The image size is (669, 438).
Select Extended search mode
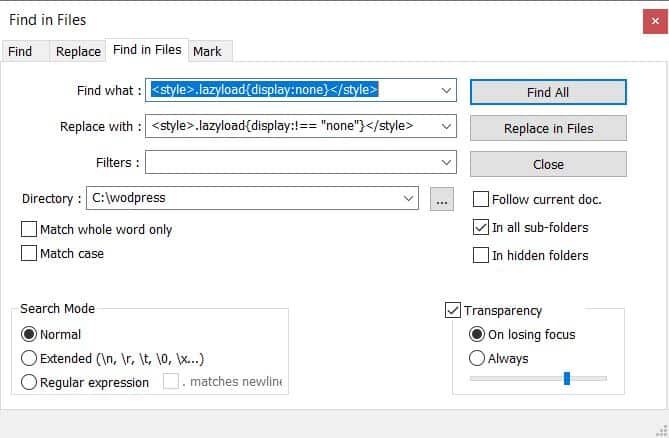tap(29, 358)
